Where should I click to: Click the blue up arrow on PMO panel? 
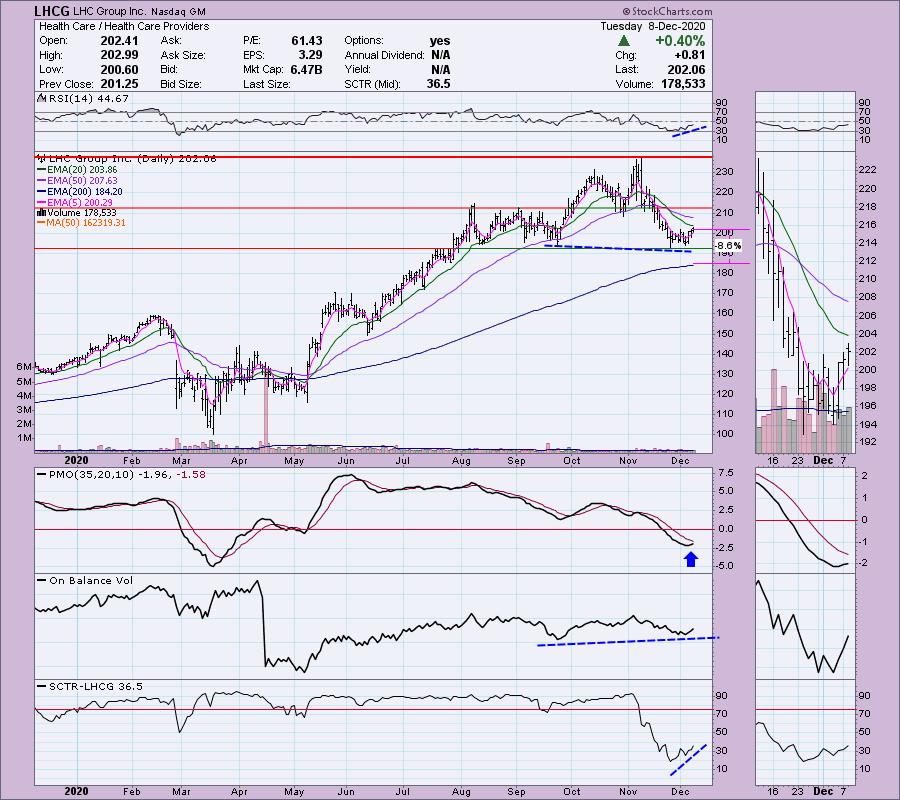(690, 559)
